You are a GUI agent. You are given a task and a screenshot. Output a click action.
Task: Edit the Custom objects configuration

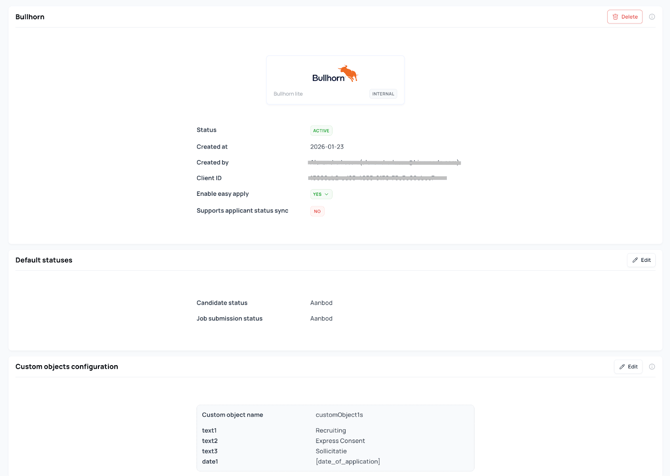628,367
